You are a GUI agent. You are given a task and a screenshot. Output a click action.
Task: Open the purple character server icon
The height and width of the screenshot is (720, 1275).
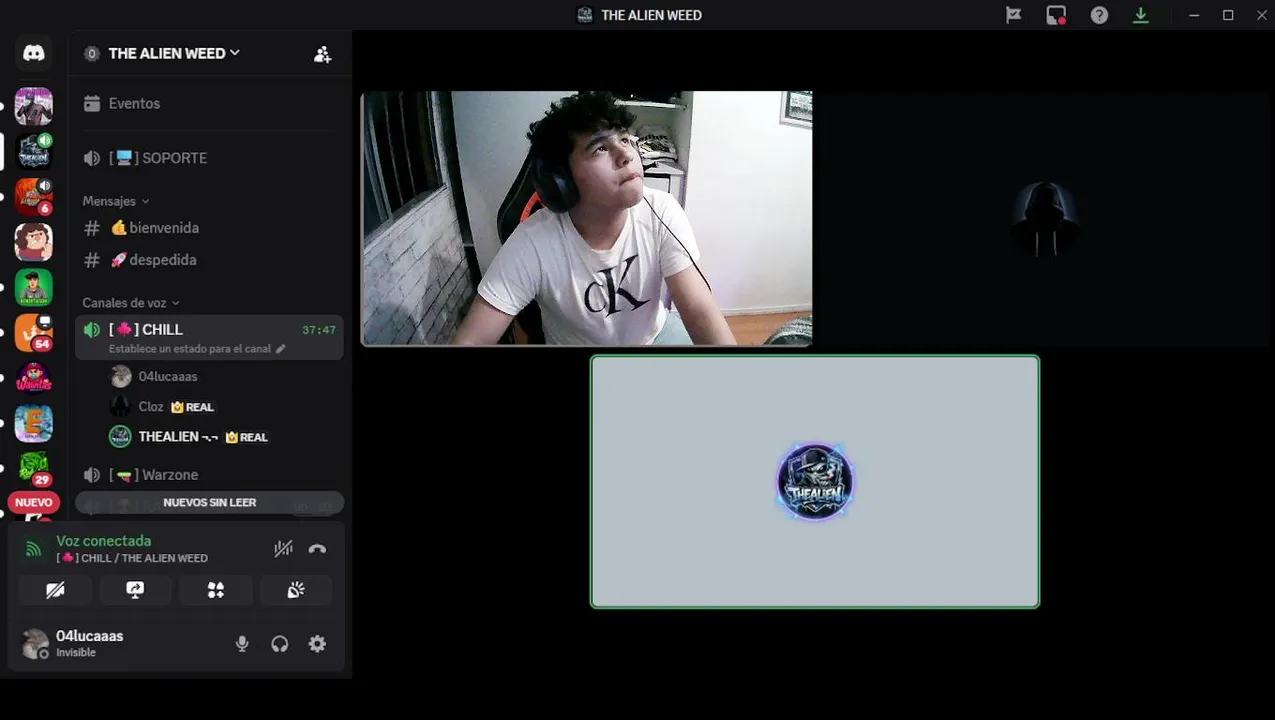[x=33, y=106]
